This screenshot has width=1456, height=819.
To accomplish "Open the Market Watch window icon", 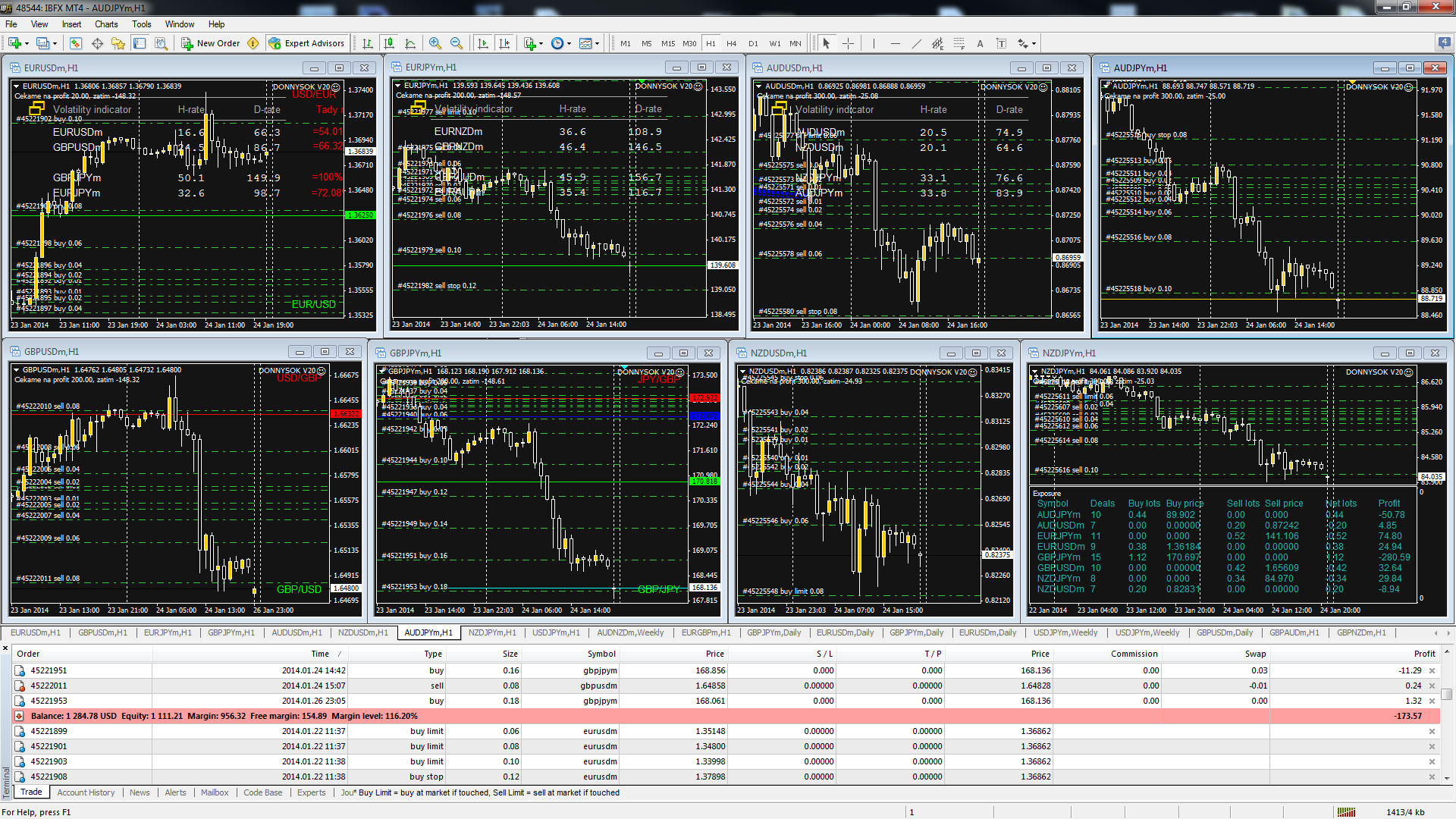I will (76, 43).
